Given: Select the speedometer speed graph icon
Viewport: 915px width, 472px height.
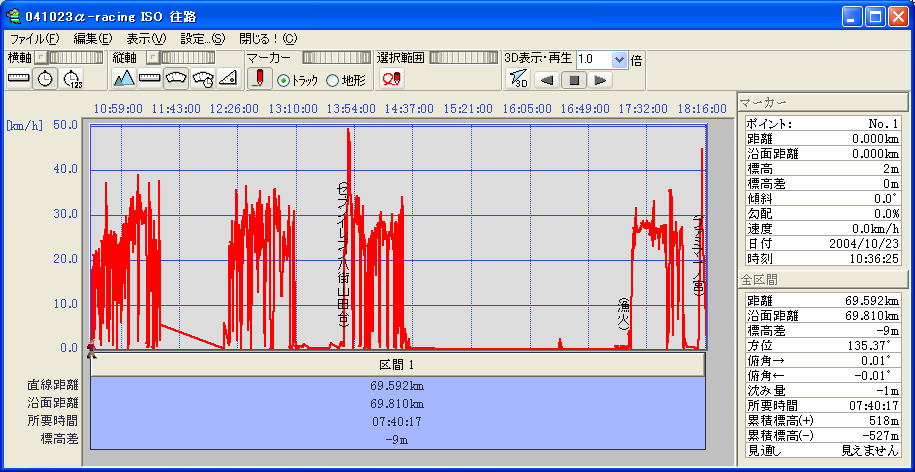Looking at the screenshot, I should coord(176,79).
